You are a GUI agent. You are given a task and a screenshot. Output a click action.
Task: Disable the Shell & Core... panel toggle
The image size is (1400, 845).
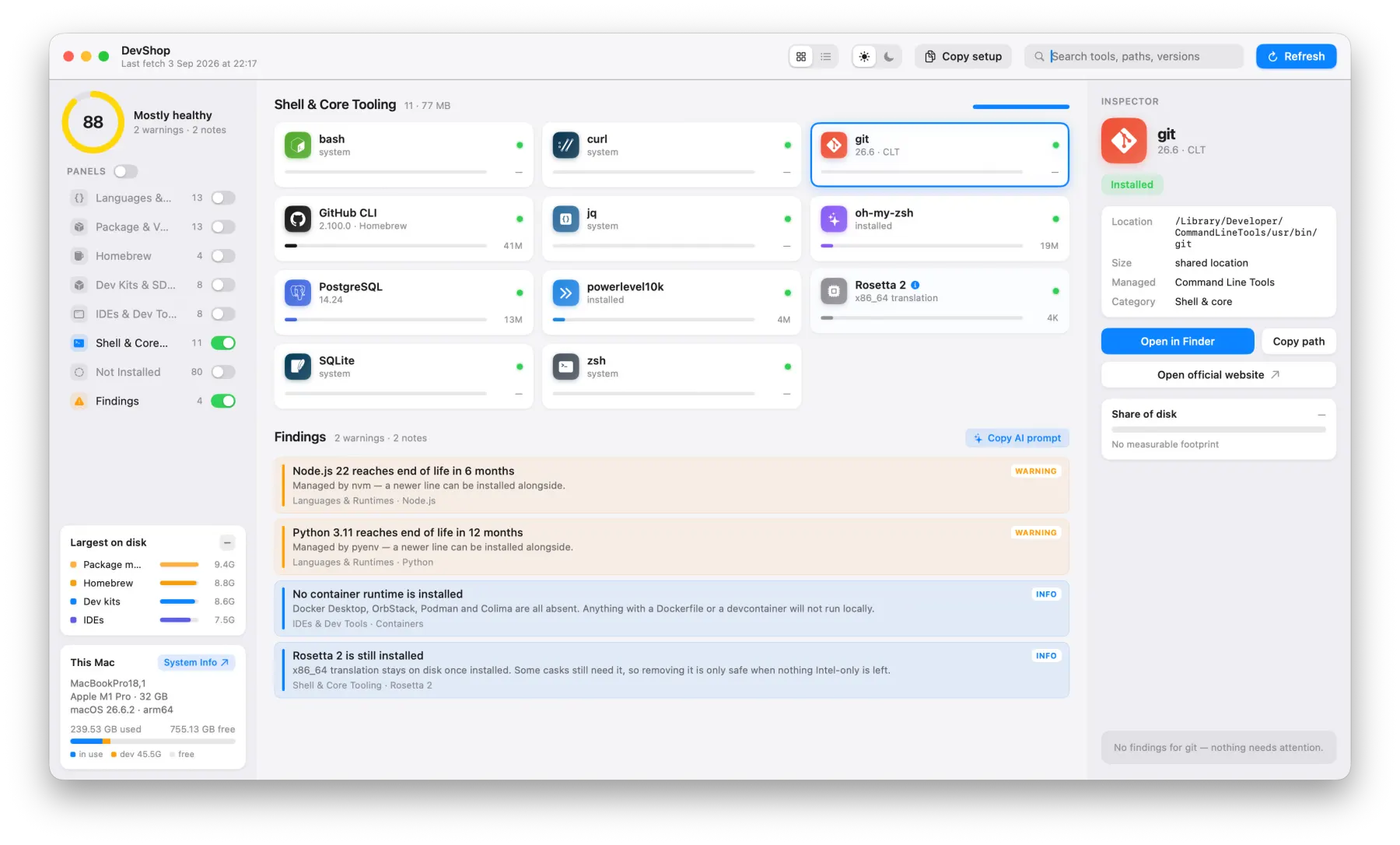[x=223, y=342]
